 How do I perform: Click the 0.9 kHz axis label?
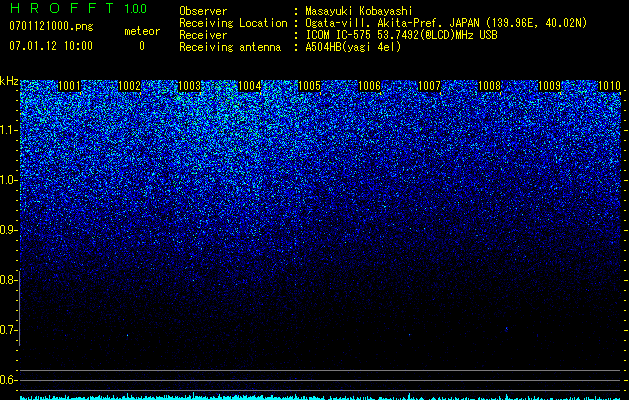tap(7, 230)
